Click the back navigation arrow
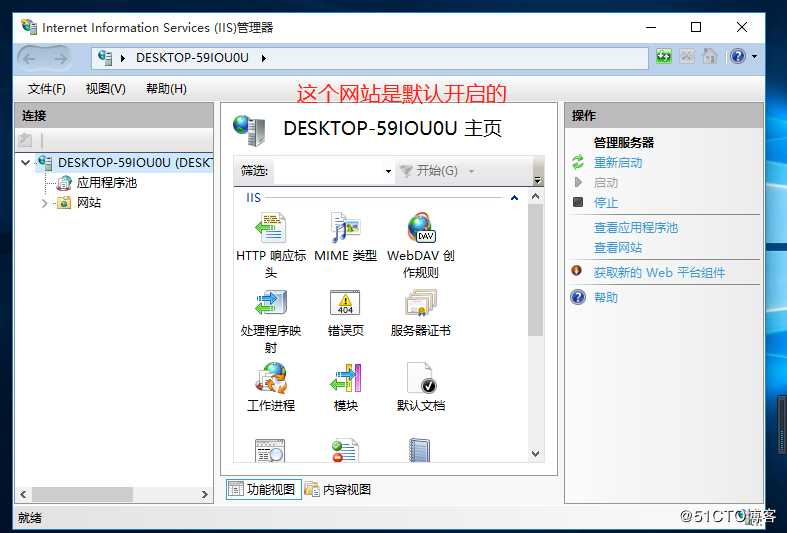 point(29,59)
